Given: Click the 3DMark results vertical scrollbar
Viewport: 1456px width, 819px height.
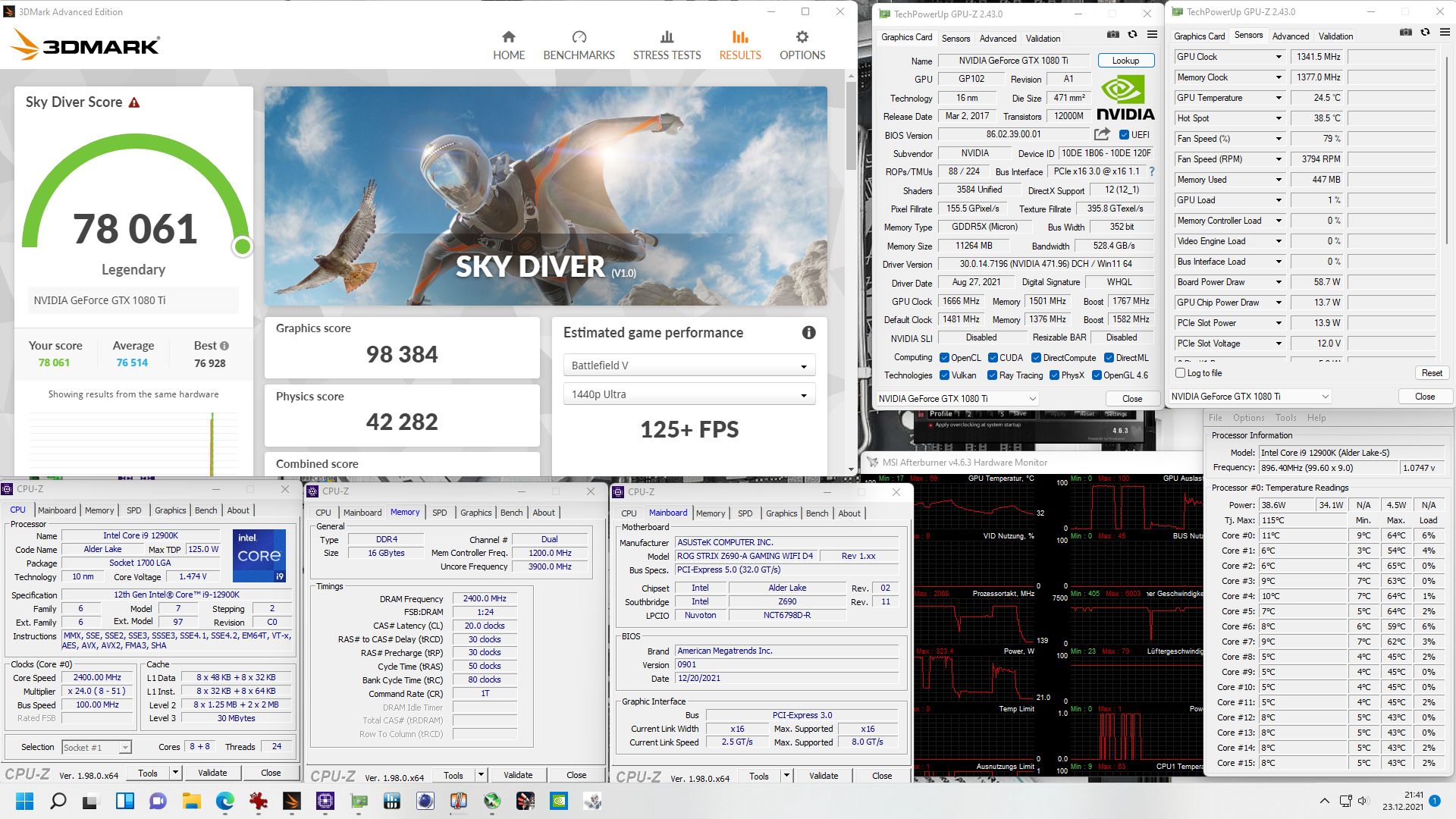Looking at the screenshot, I should tap(852, 125).
